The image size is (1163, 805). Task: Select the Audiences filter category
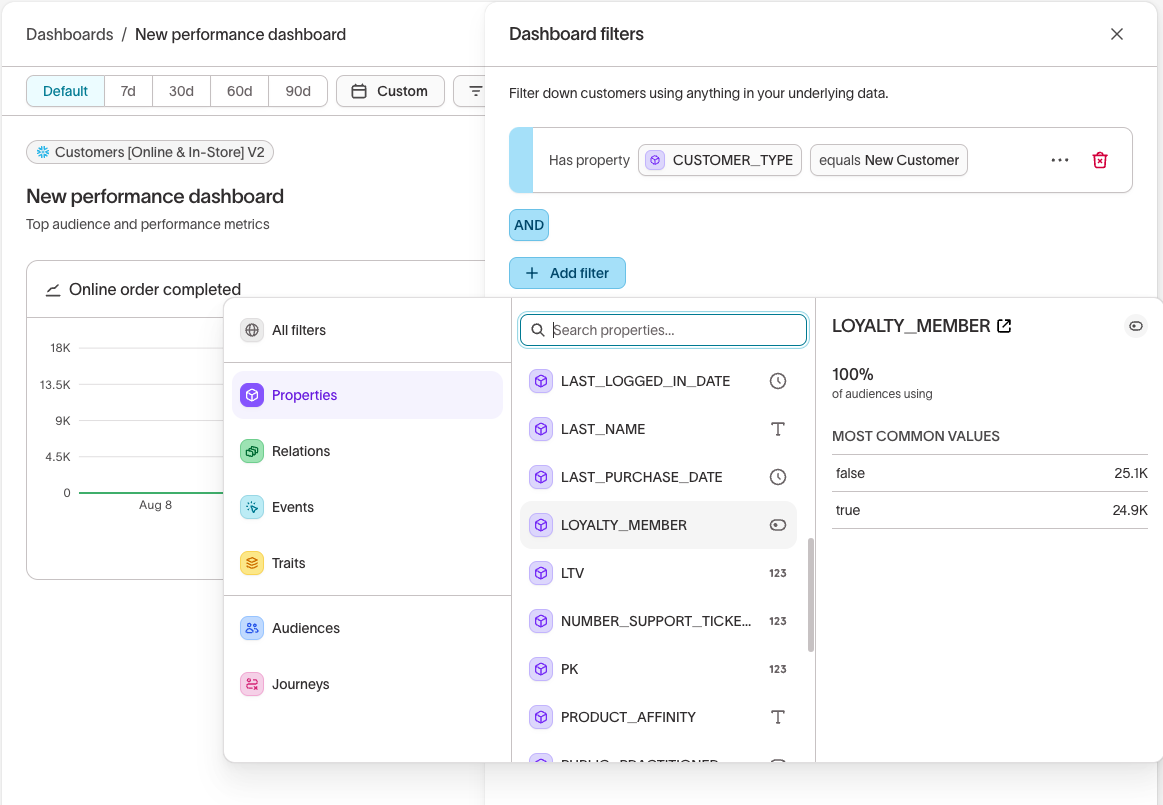click(305, 628)
